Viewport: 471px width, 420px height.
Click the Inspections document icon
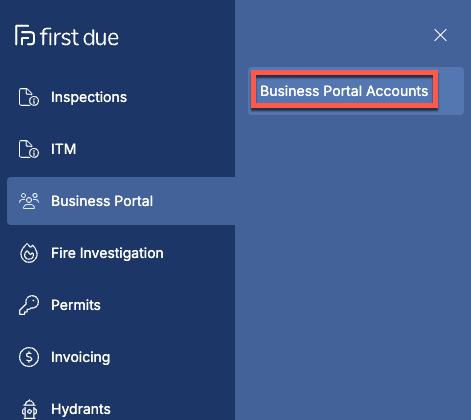29,97
